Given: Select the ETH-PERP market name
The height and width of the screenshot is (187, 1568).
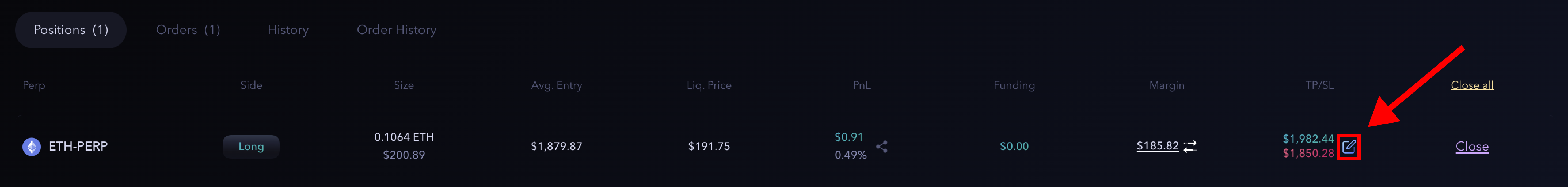Looking at the screenshot, I should coord(78,146).
